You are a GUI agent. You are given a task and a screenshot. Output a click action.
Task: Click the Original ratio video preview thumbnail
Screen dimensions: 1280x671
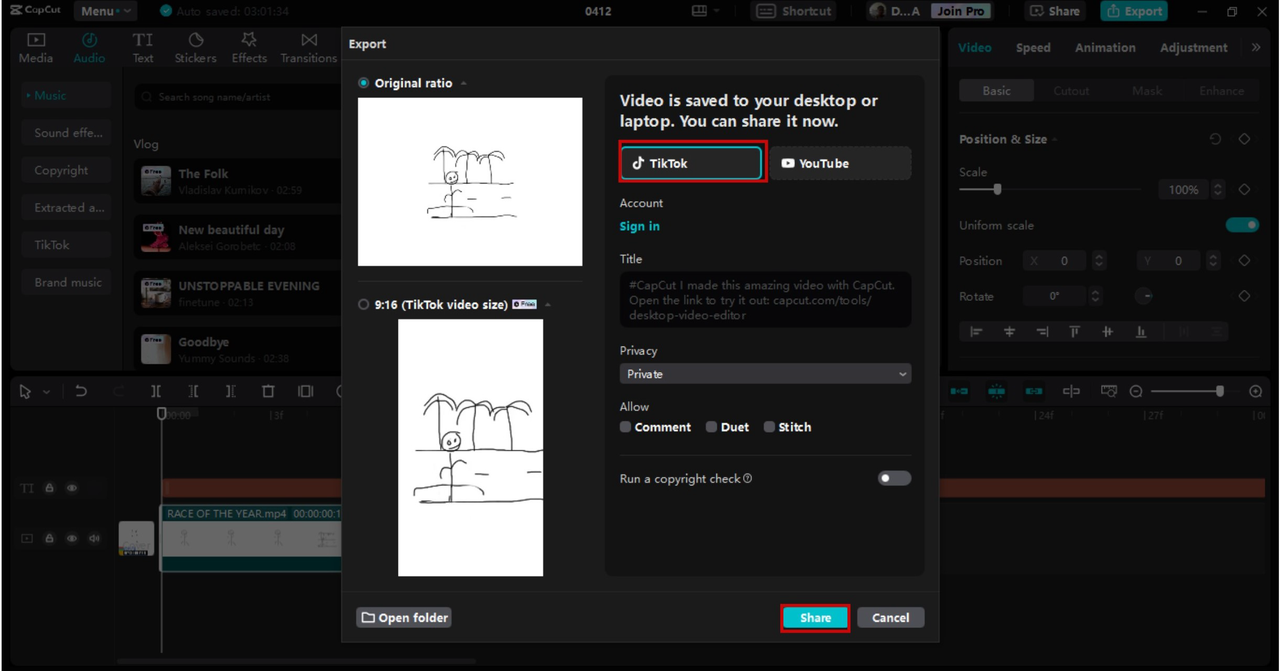[x=470, y=182]
